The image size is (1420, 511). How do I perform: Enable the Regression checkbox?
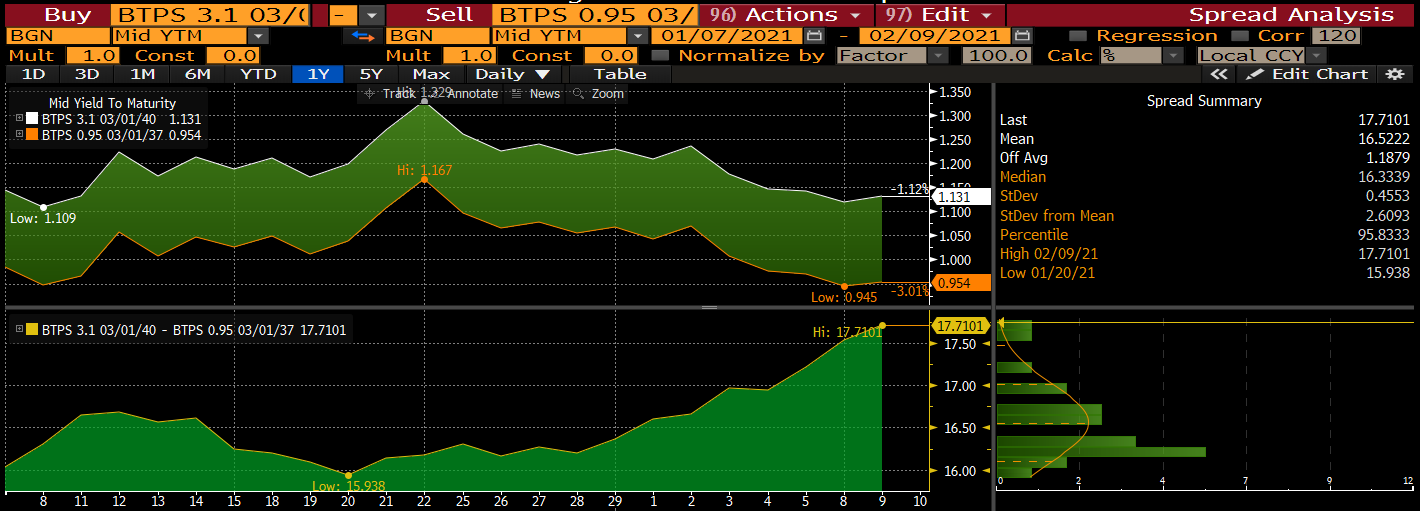pyautogui.click(x=1078, y=36)
